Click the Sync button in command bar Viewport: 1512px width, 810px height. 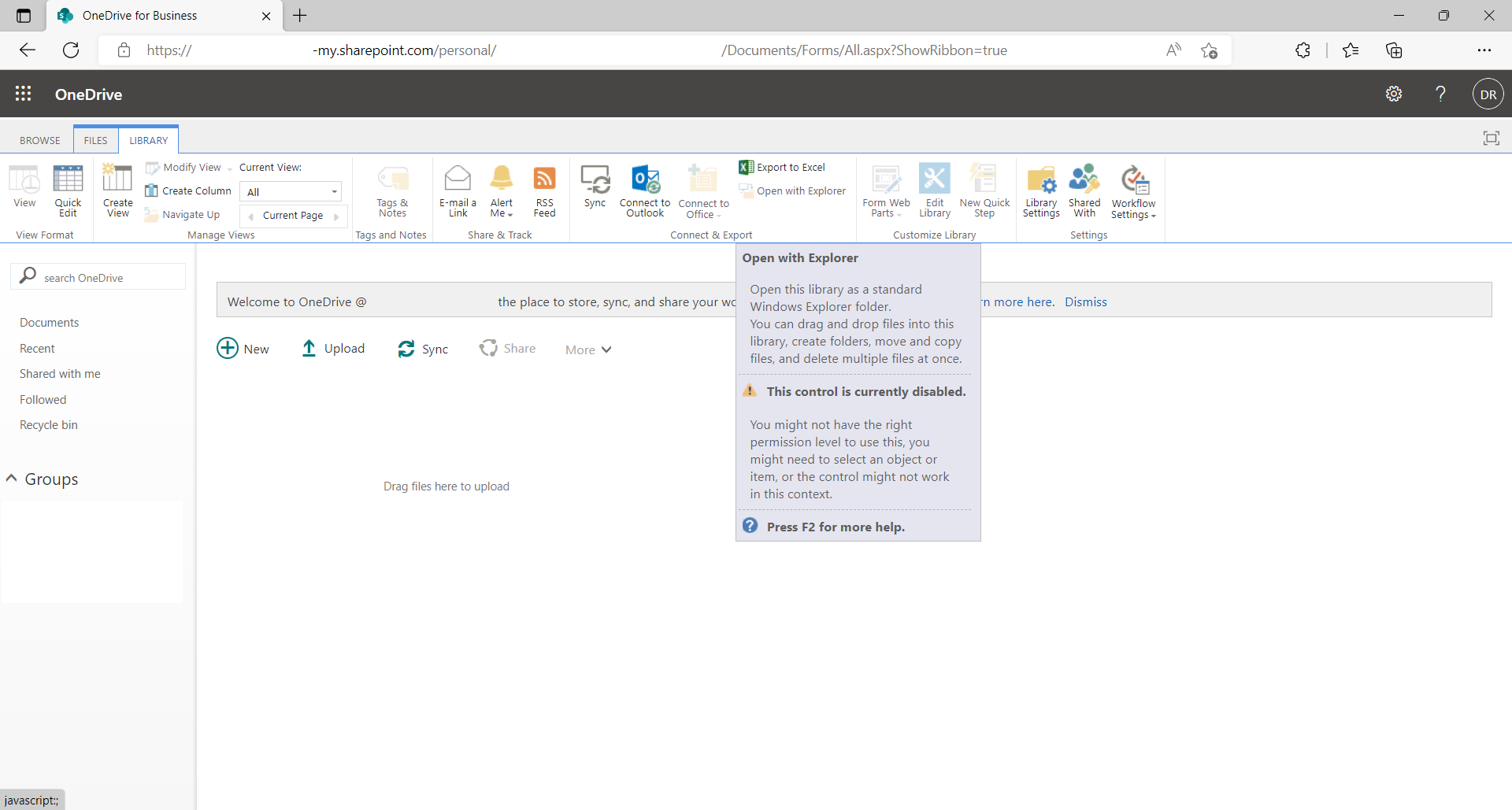[423, 349]
